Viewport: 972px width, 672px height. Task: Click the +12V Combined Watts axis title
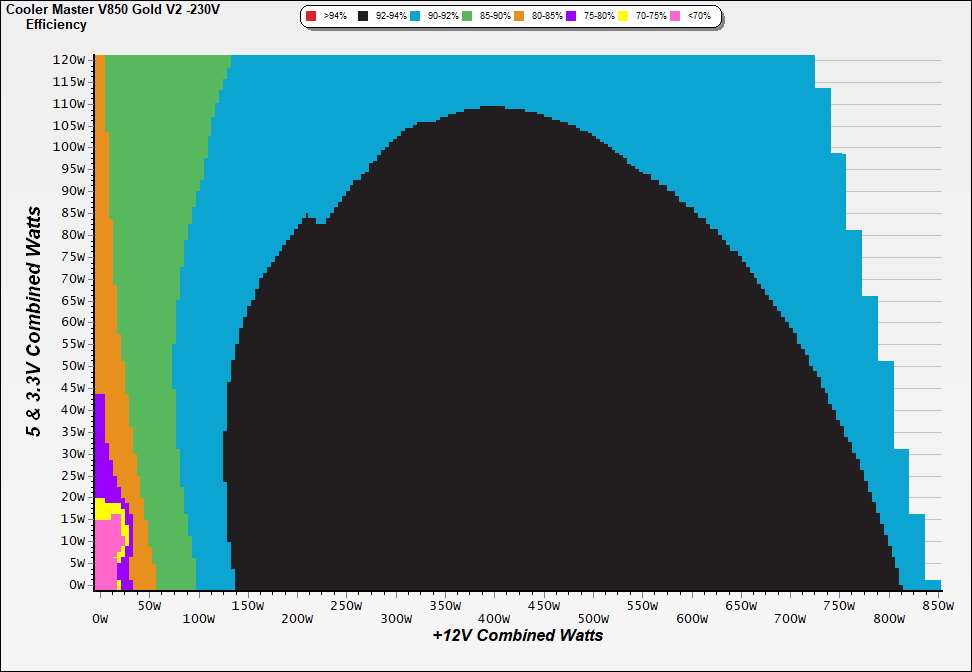tap(518, 635)
